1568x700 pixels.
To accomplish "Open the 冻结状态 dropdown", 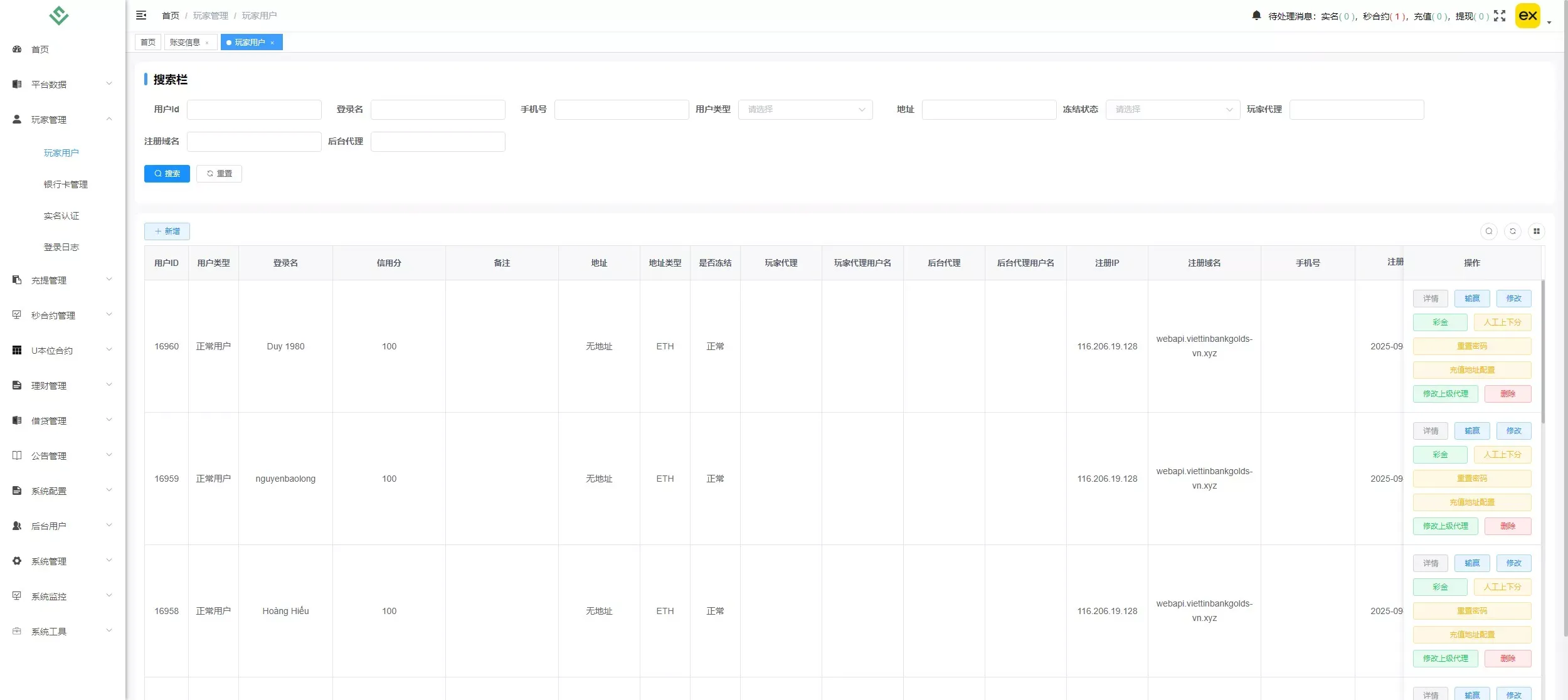I will [x=1173, y=110].
